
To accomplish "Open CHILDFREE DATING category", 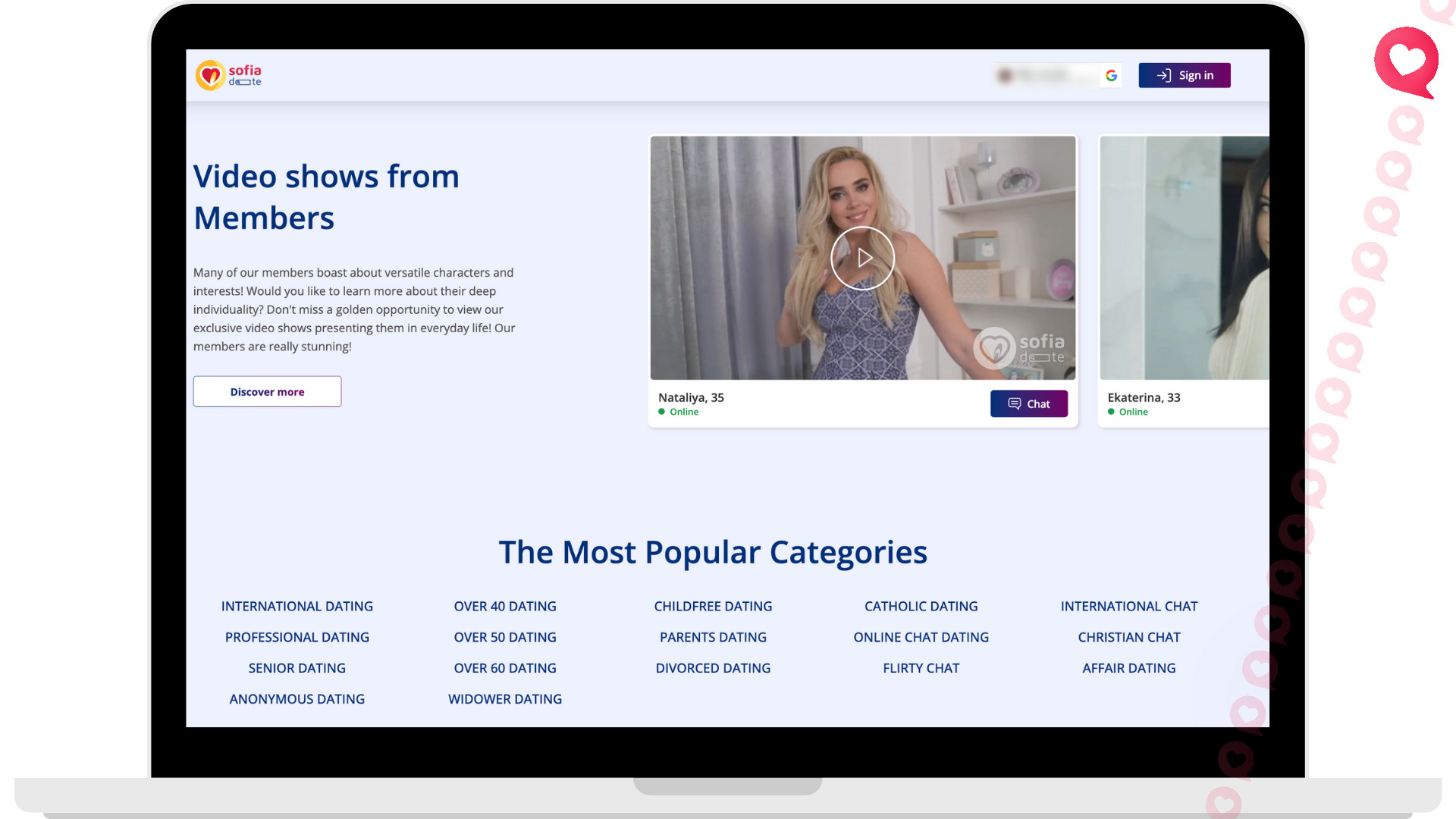I will pyautogui.click(x=713, y=606).
